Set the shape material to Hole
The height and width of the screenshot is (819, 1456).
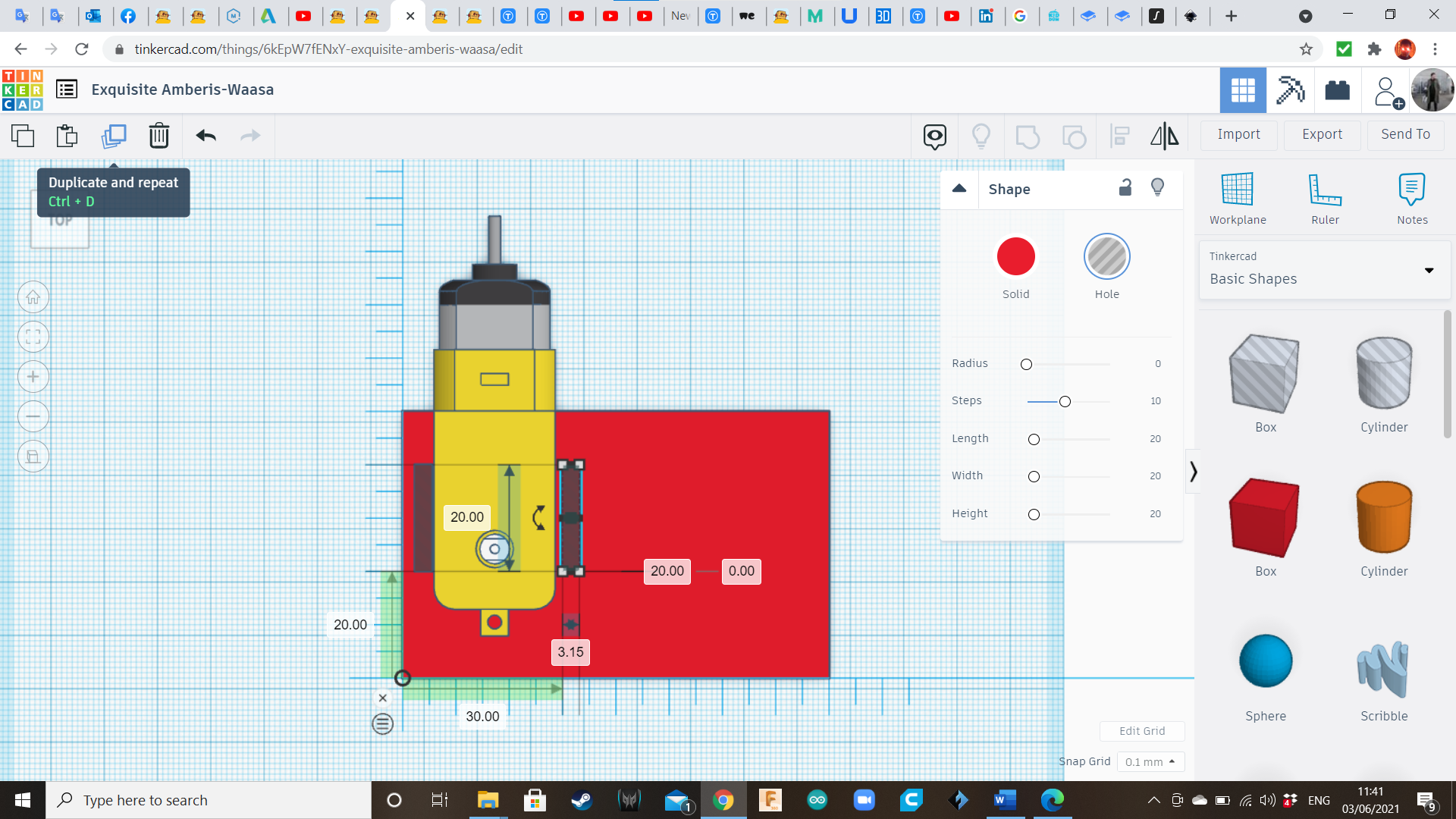tap(1107, 256)
